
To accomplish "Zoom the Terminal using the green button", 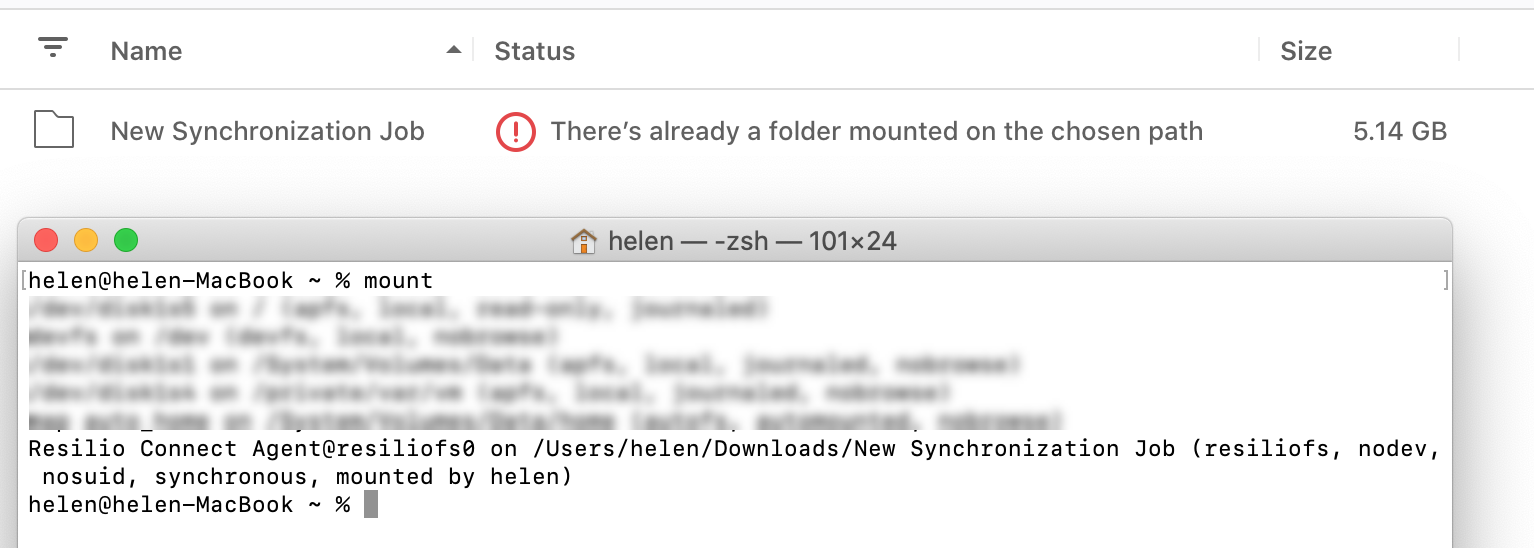I will click(125, 240).
